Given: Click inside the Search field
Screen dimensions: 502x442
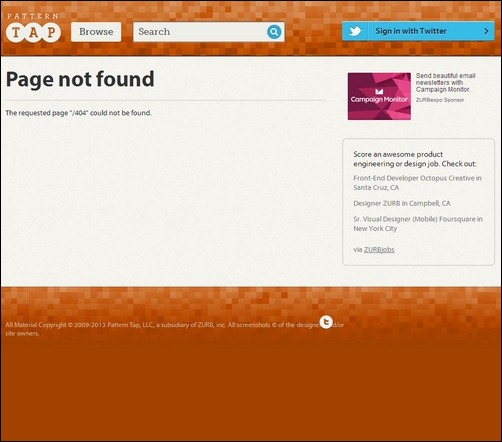Looking at the screenshot, I should coord(200,32).
